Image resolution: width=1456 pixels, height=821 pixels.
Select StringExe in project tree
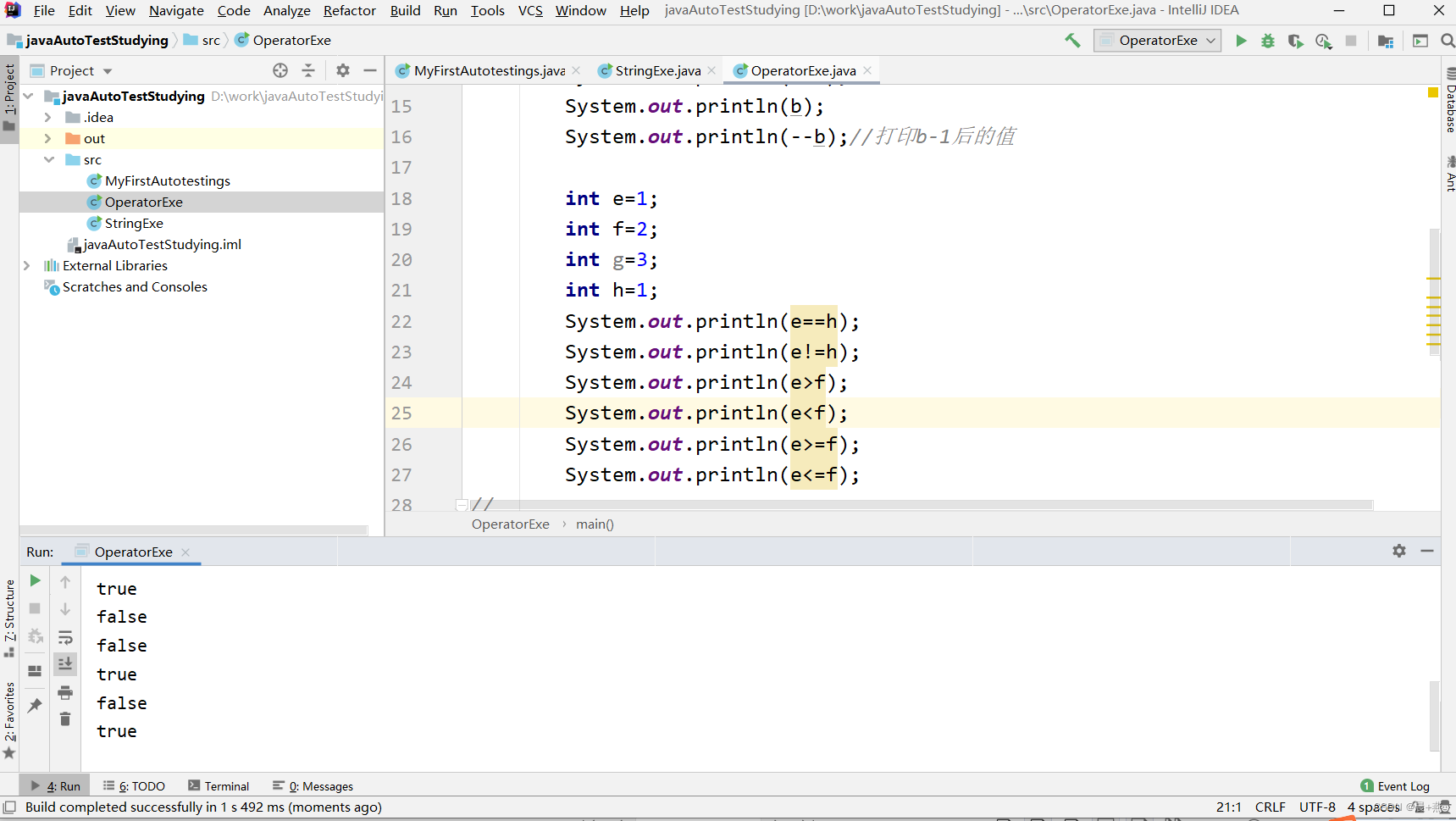(134, 223)
